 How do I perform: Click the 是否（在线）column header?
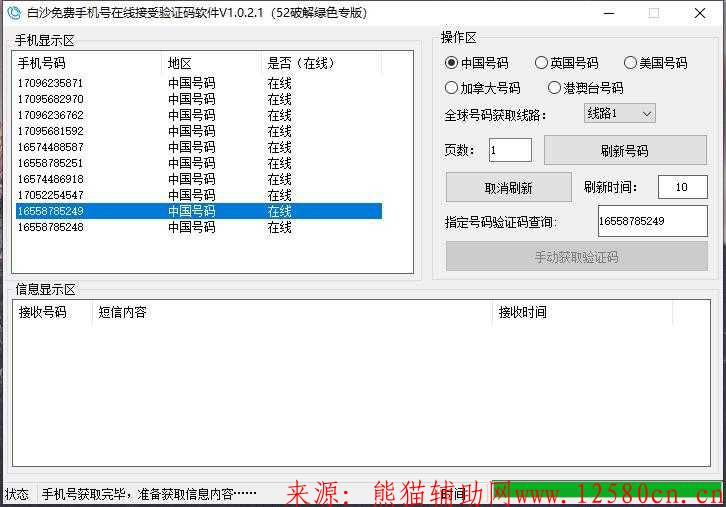pos(320,63)
